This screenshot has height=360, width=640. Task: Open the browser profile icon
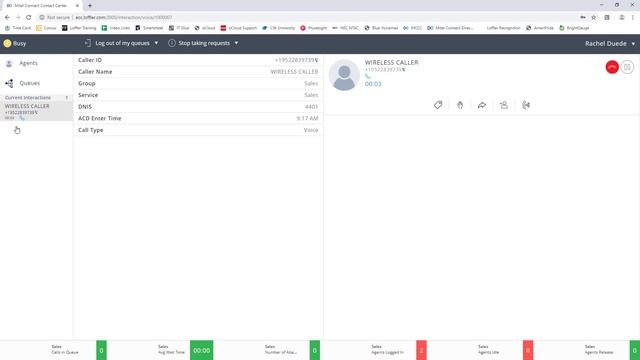[x=622, y=17]
